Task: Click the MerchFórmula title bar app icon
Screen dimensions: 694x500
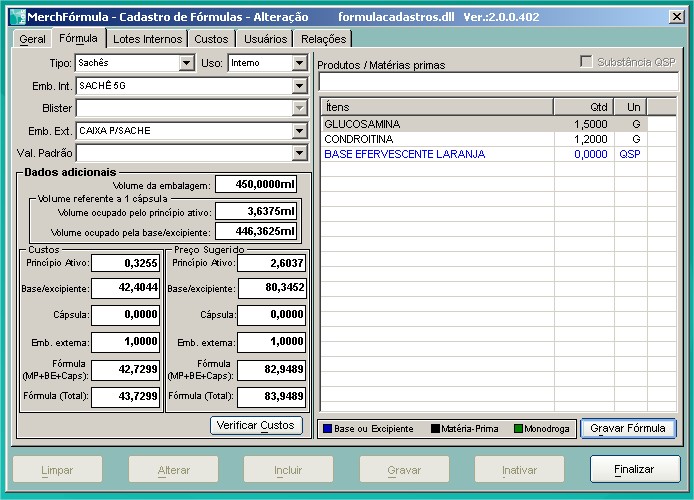Action: (15, 17)
